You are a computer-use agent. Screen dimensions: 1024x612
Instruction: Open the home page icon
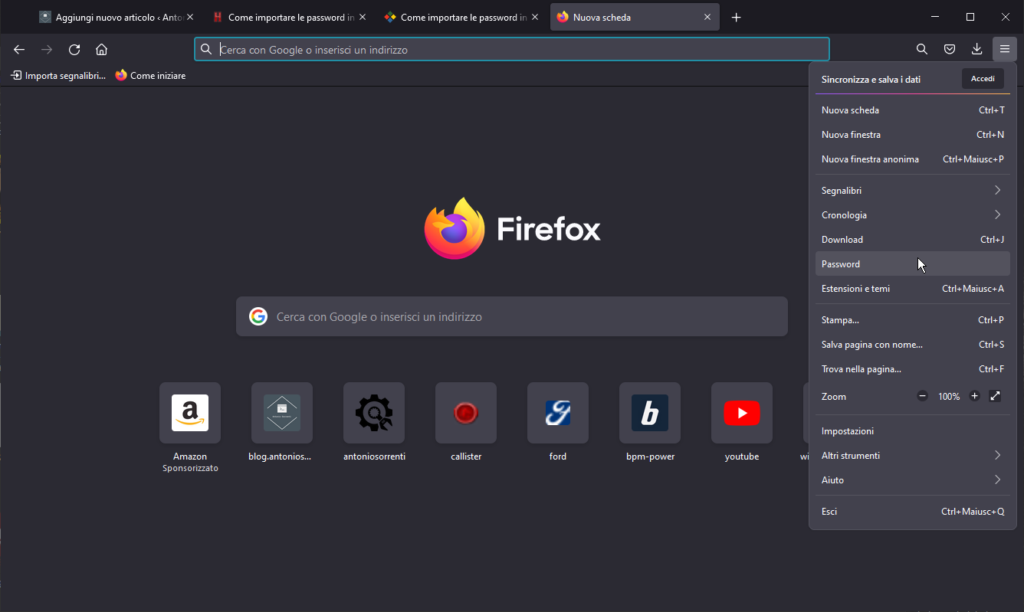click(101, 50)
